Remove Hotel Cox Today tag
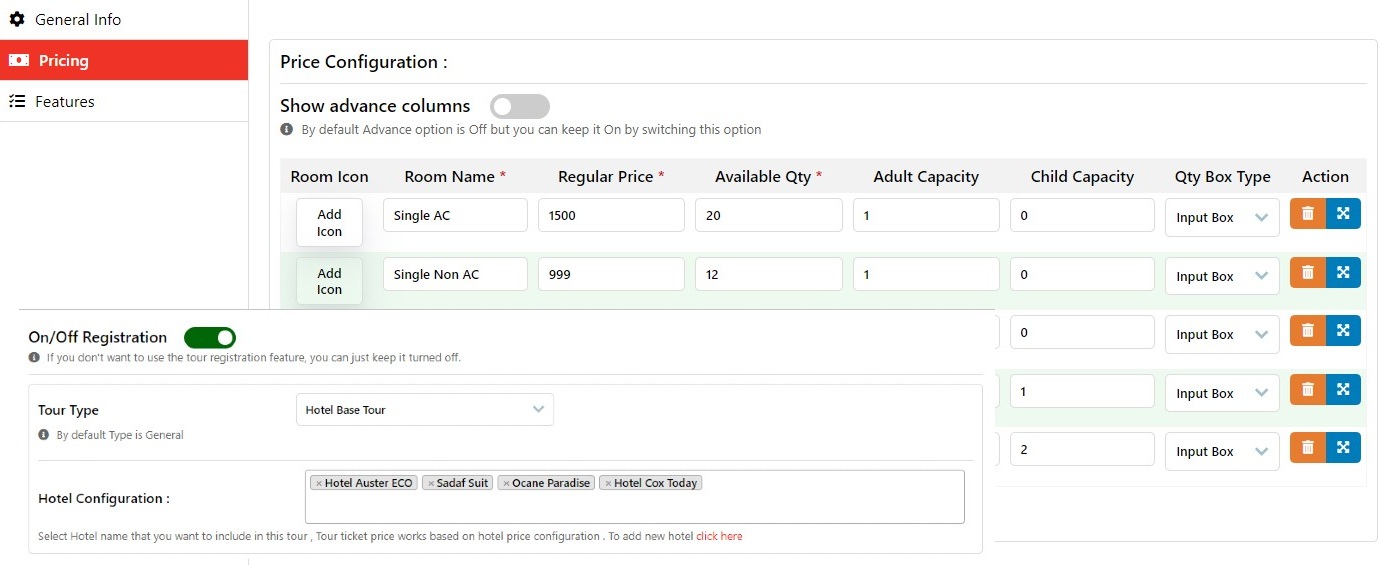 (608, 483)
